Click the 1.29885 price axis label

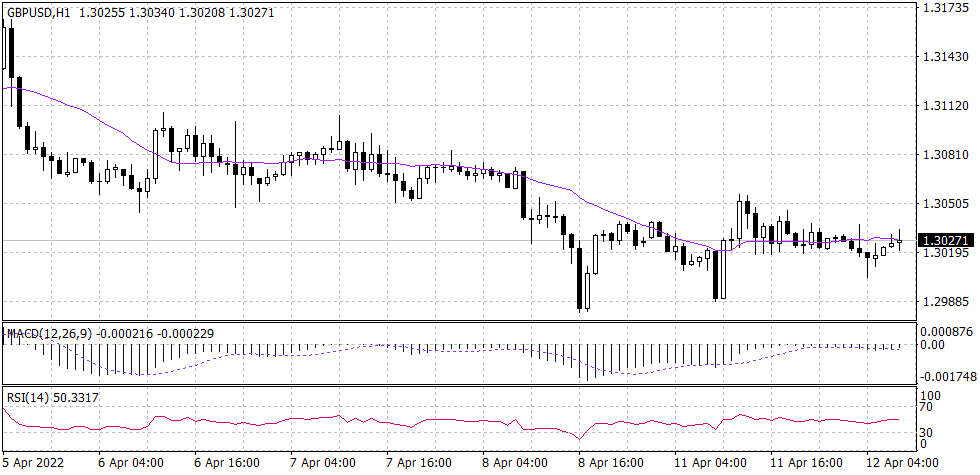[x=946, y=301]
